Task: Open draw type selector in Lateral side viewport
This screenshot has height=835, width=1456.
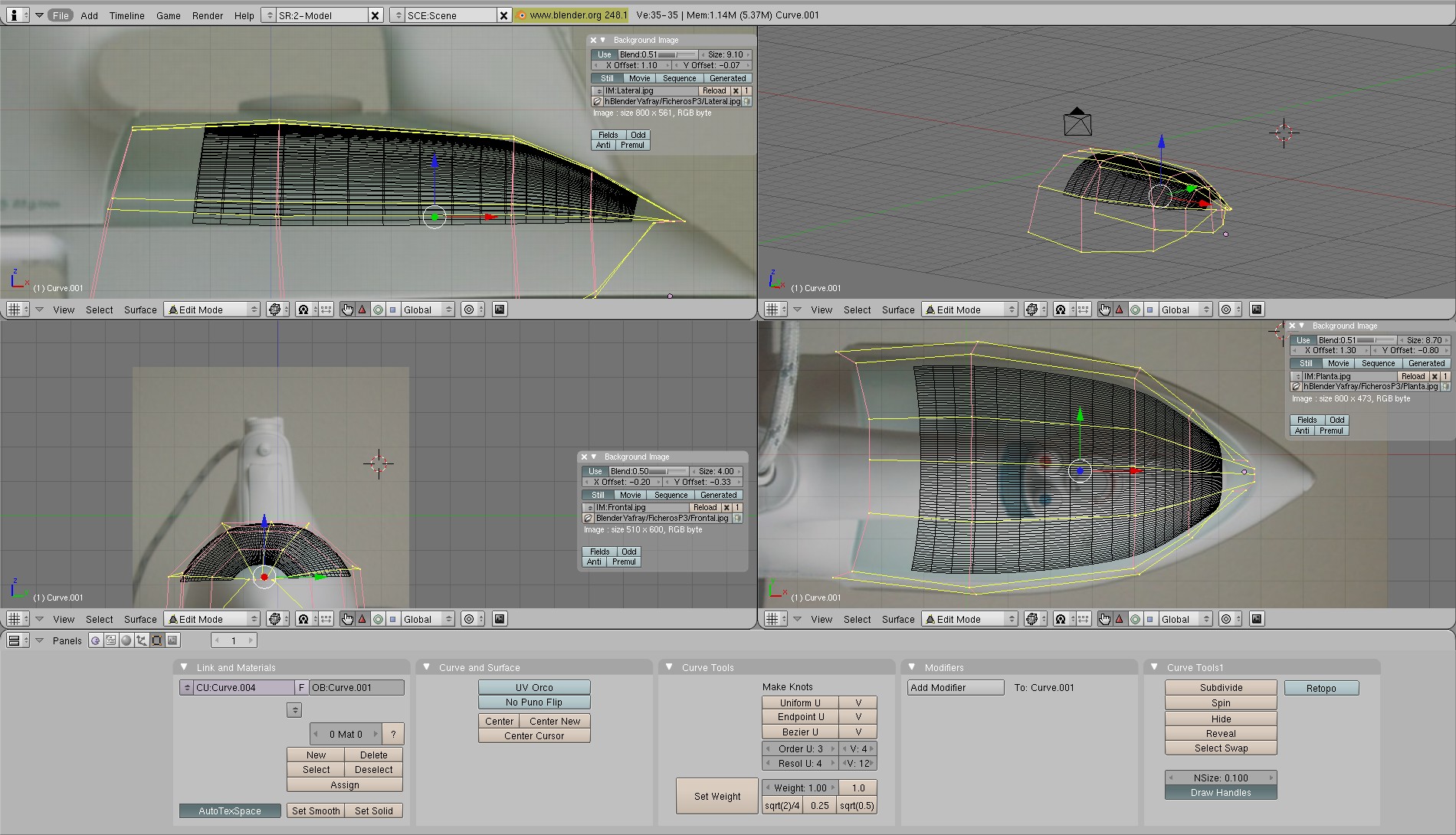Action: (x=277, y=309)
